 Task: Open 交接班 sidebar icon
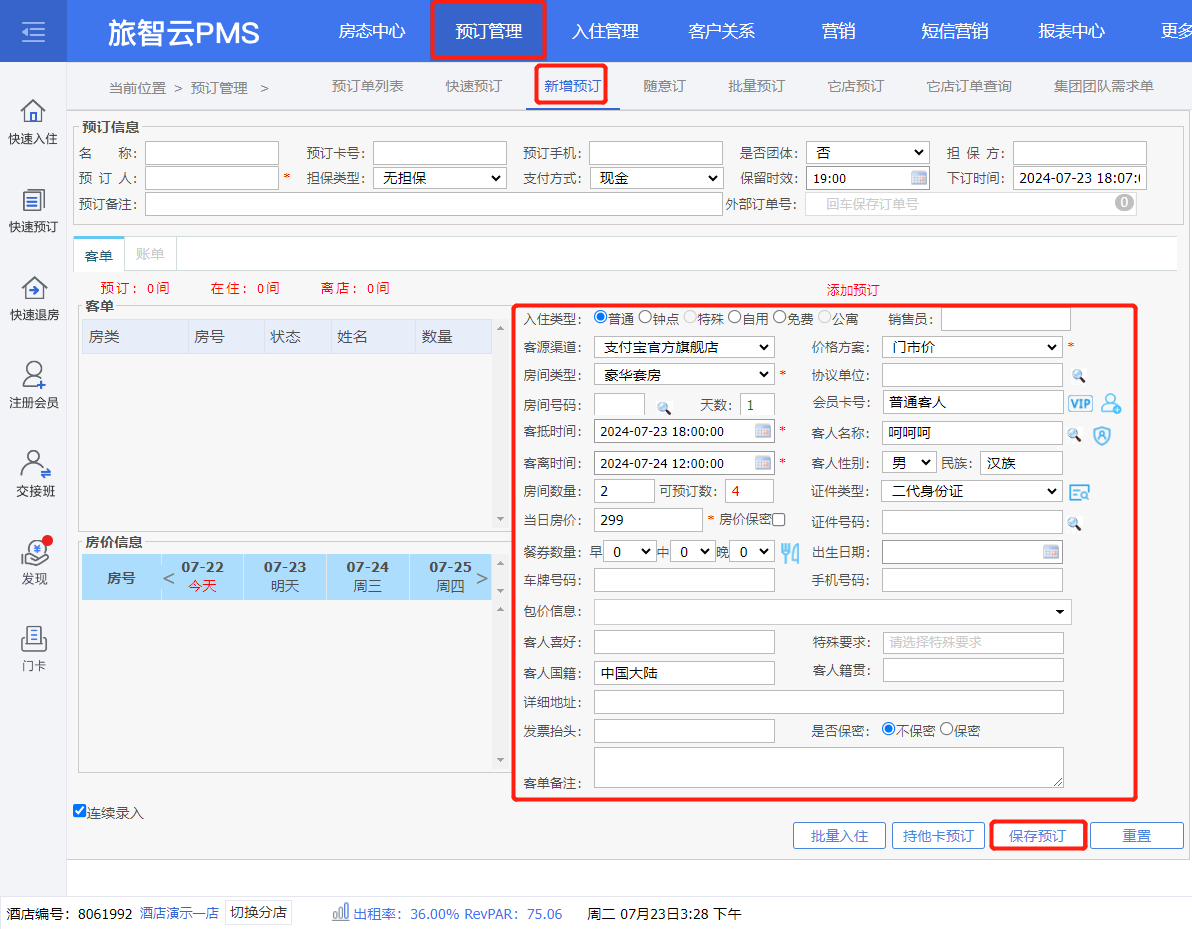35,464
